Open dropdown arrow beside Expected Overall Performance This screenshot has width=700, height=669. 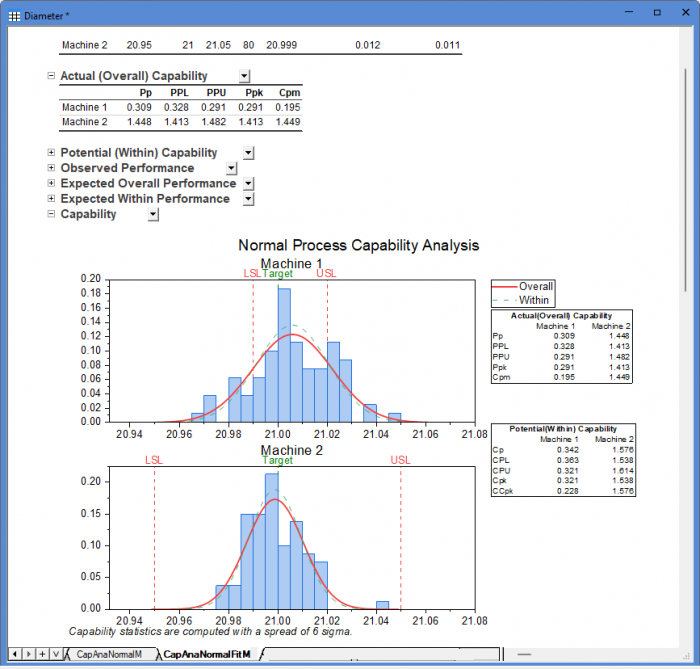pyautogui.click(x=249, y=184)
